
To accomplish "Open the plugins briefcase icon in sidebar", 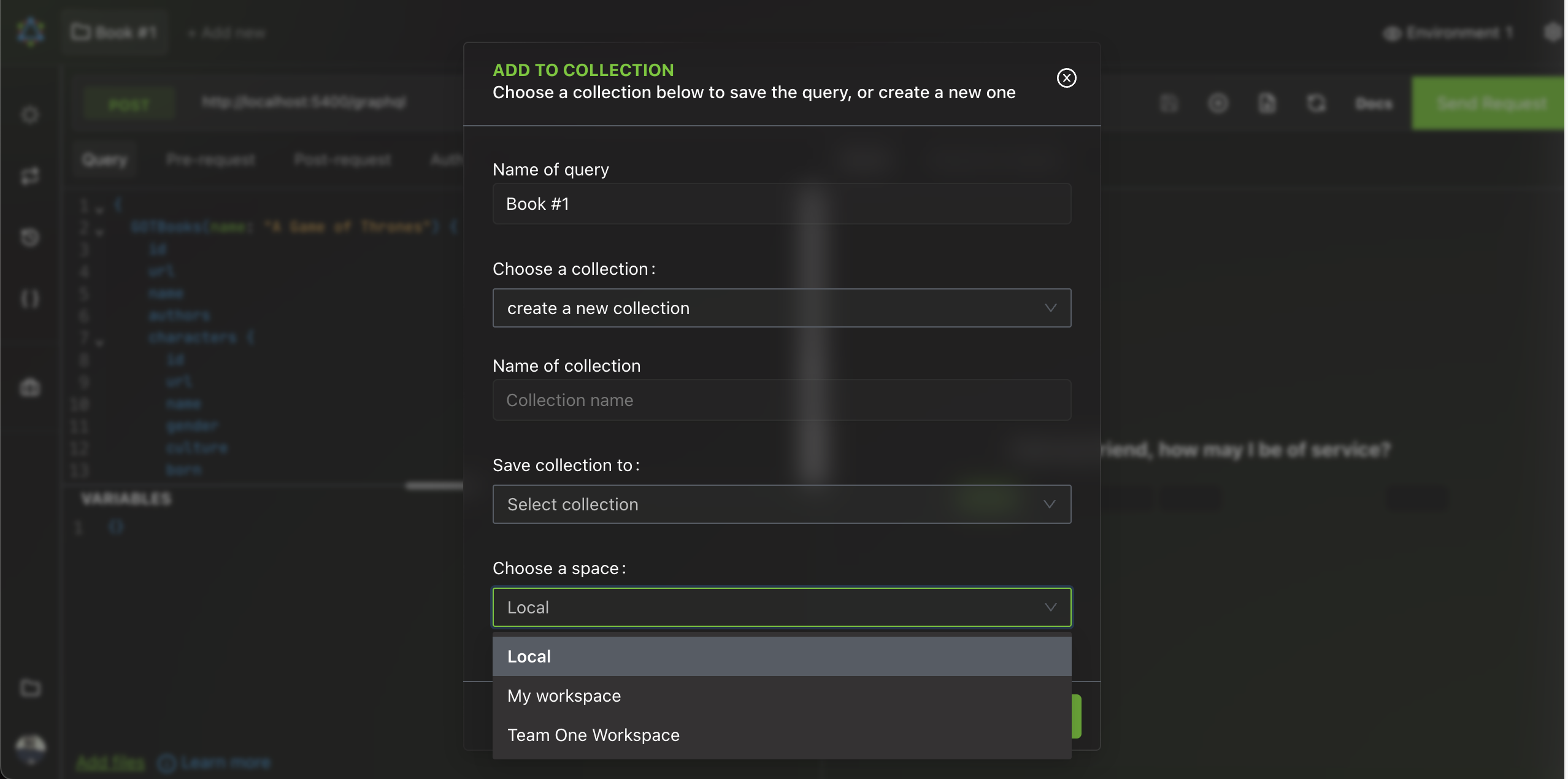I will tap(30, 388).
